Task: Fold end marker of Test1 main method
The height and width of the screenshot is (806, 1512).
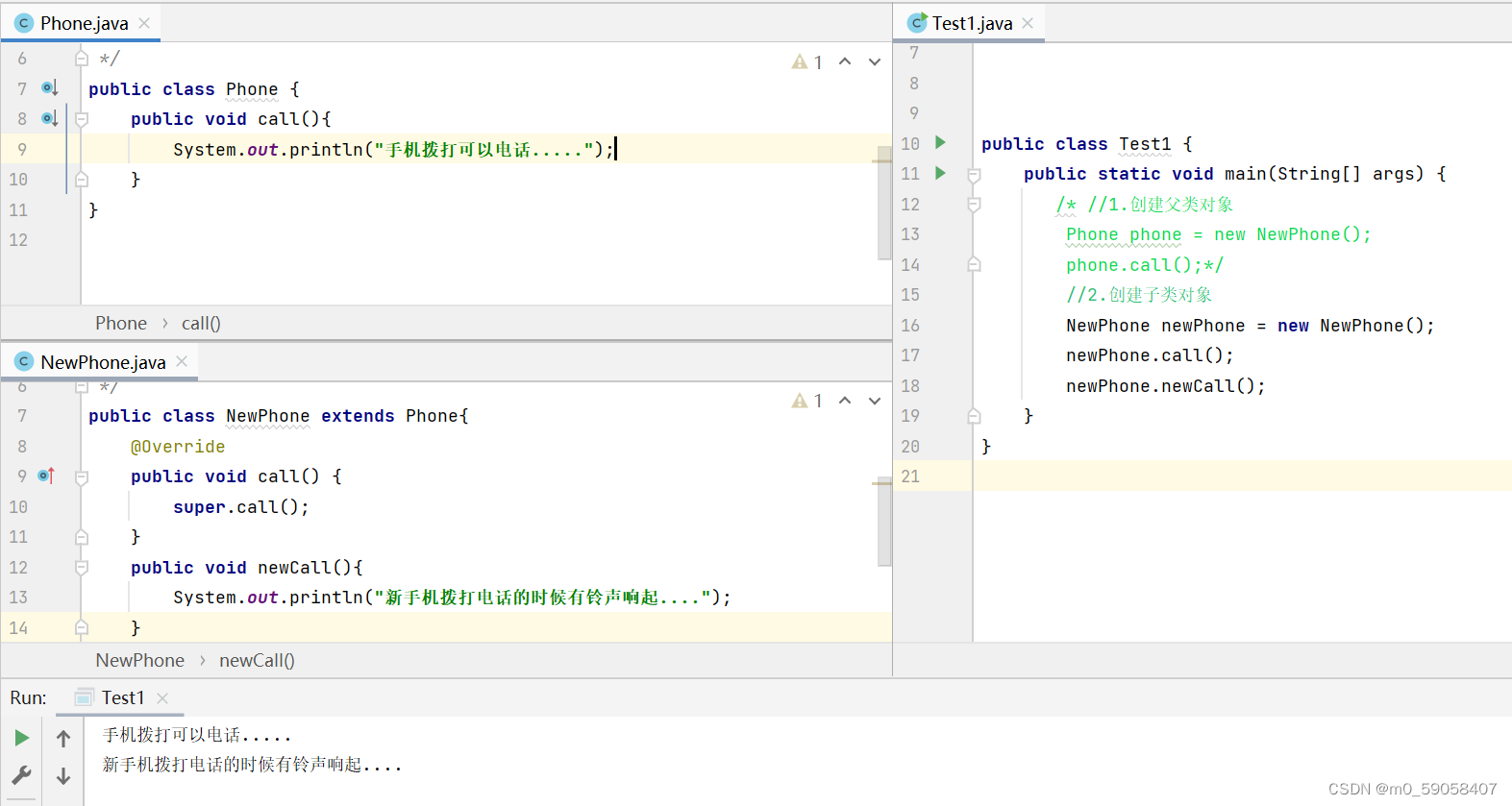Action: [974, 416]
